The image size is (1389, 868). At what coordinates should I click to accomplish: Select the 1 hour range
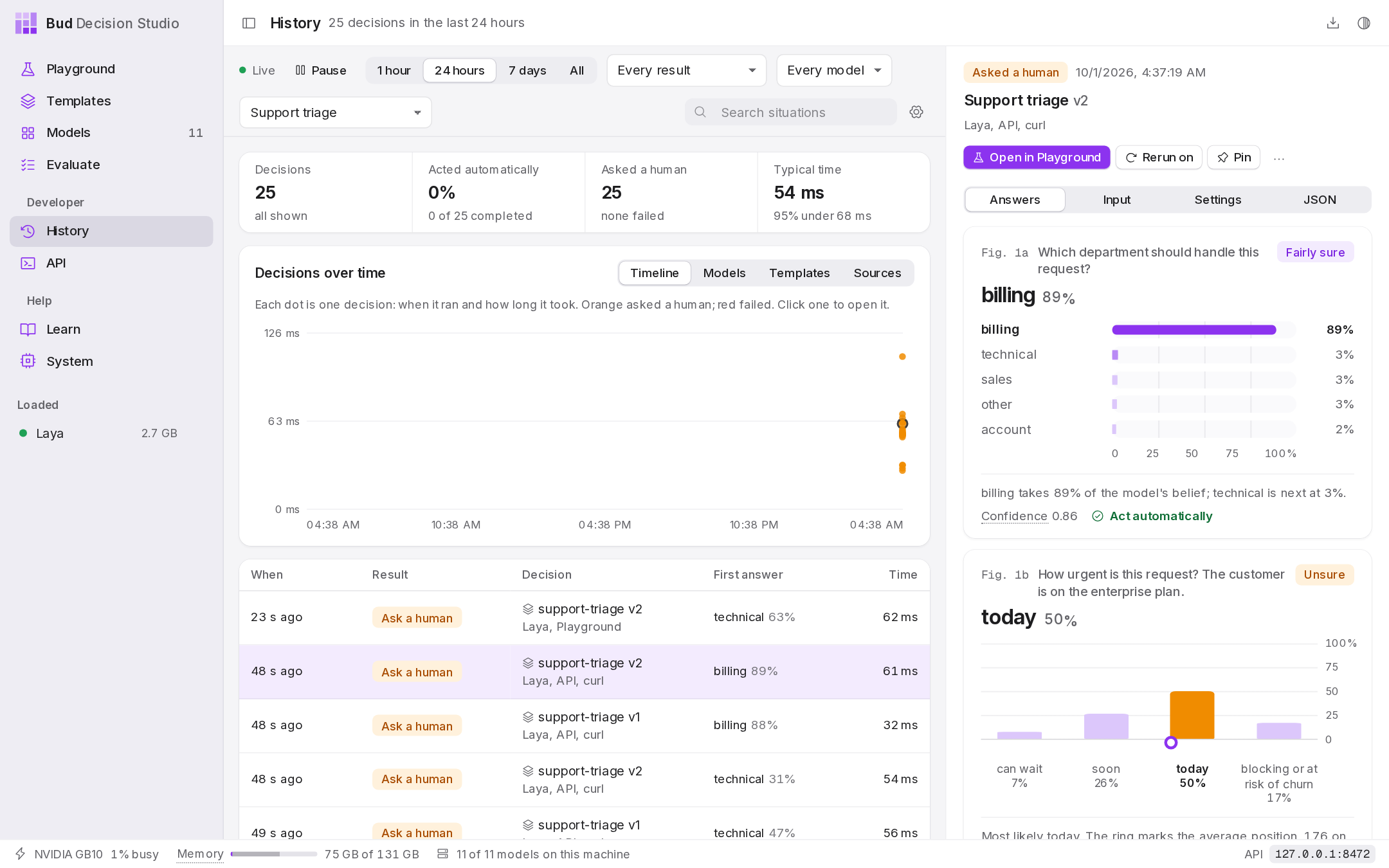click(x=394, y=70)
